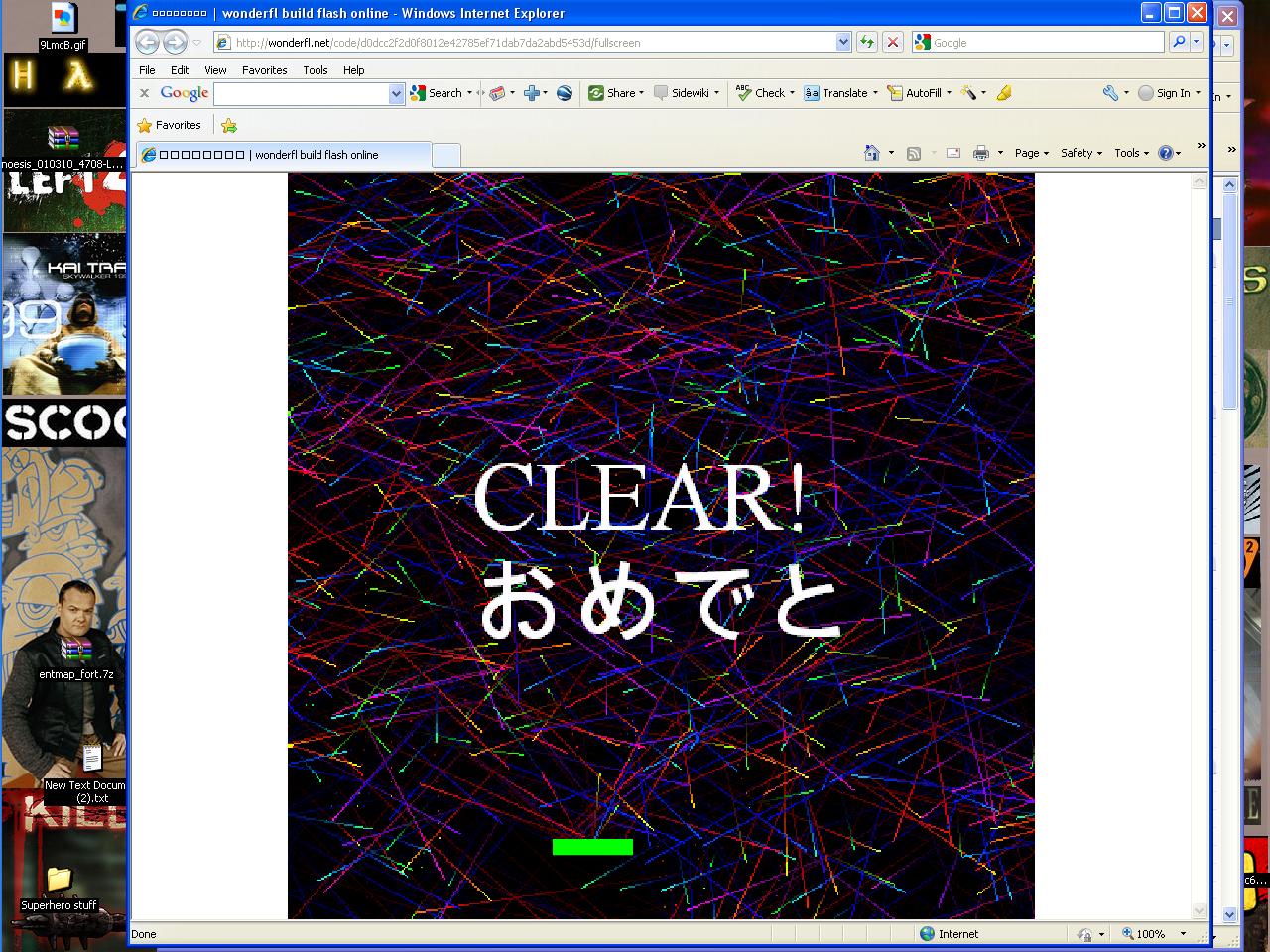1270x952 pixels.
Task: Click inside the Google toolbar search field
Action: pos(301,93)
